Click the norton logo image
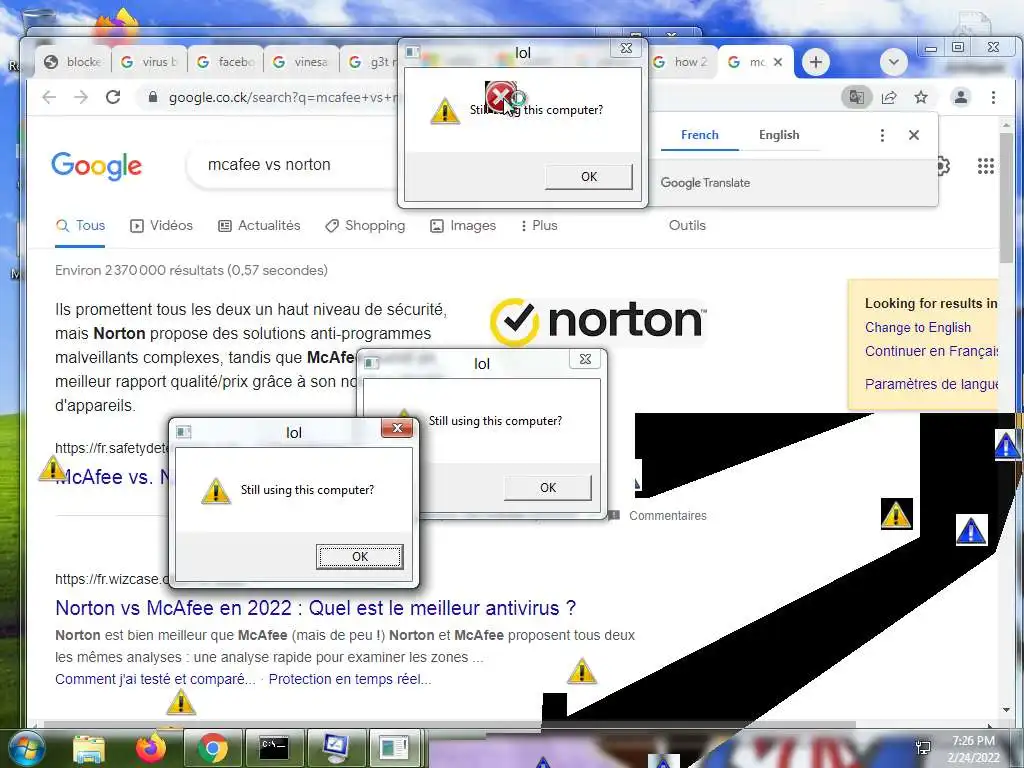The image size is (1024, 768). 598,321
